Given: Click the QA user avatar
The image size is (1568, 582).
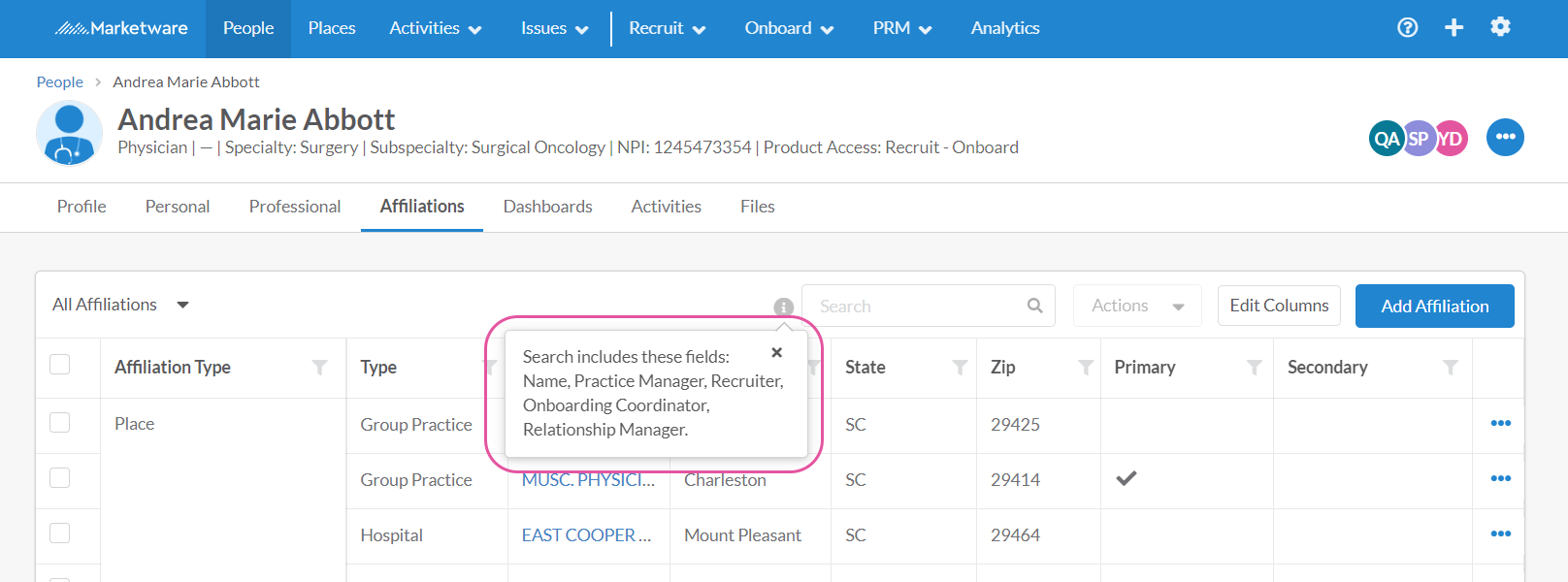Looking at the screenshot, I should (x=1386, y=139).
